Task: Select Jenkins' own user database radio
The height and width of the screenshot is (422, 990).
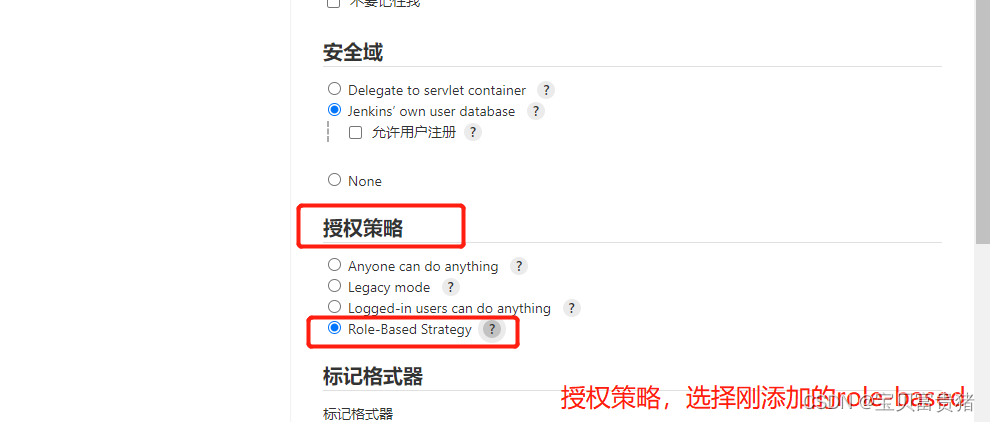Action: [x=335, y=111]
